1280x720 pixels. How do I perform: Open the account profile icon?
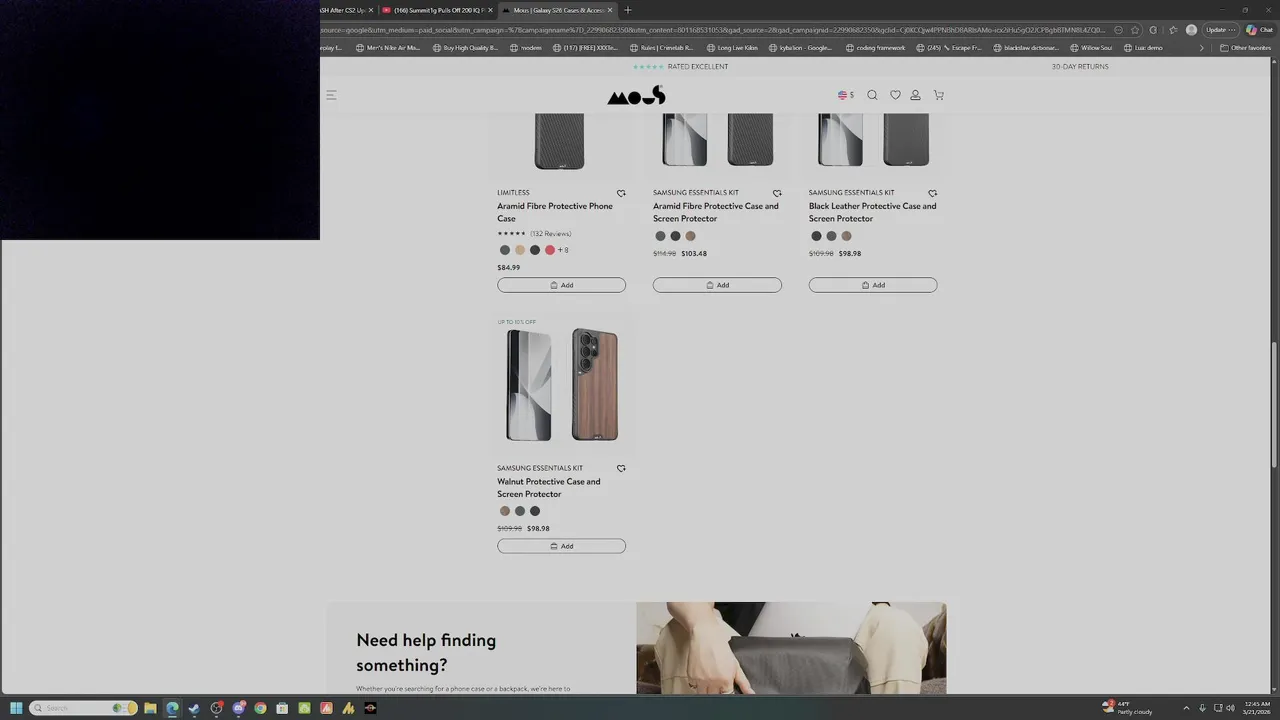point(915,95)
